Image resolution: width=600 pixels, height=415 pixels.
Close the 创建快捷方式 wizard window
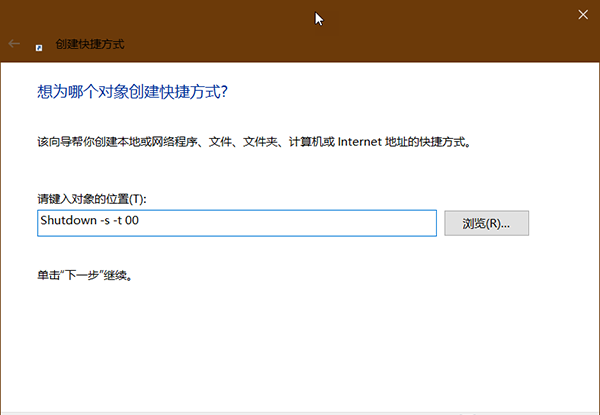583,14
